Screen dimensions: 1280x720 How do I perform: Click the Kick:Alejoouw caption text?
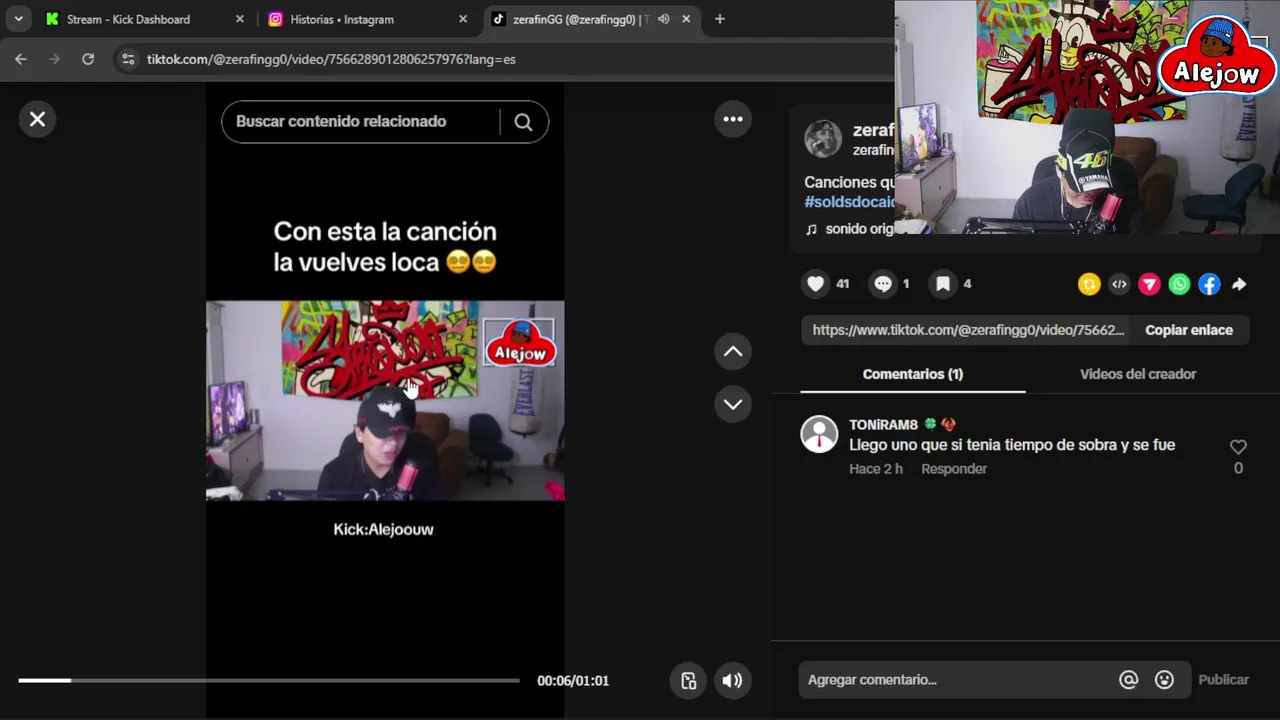pyautogui.click(x=384, y=530)
